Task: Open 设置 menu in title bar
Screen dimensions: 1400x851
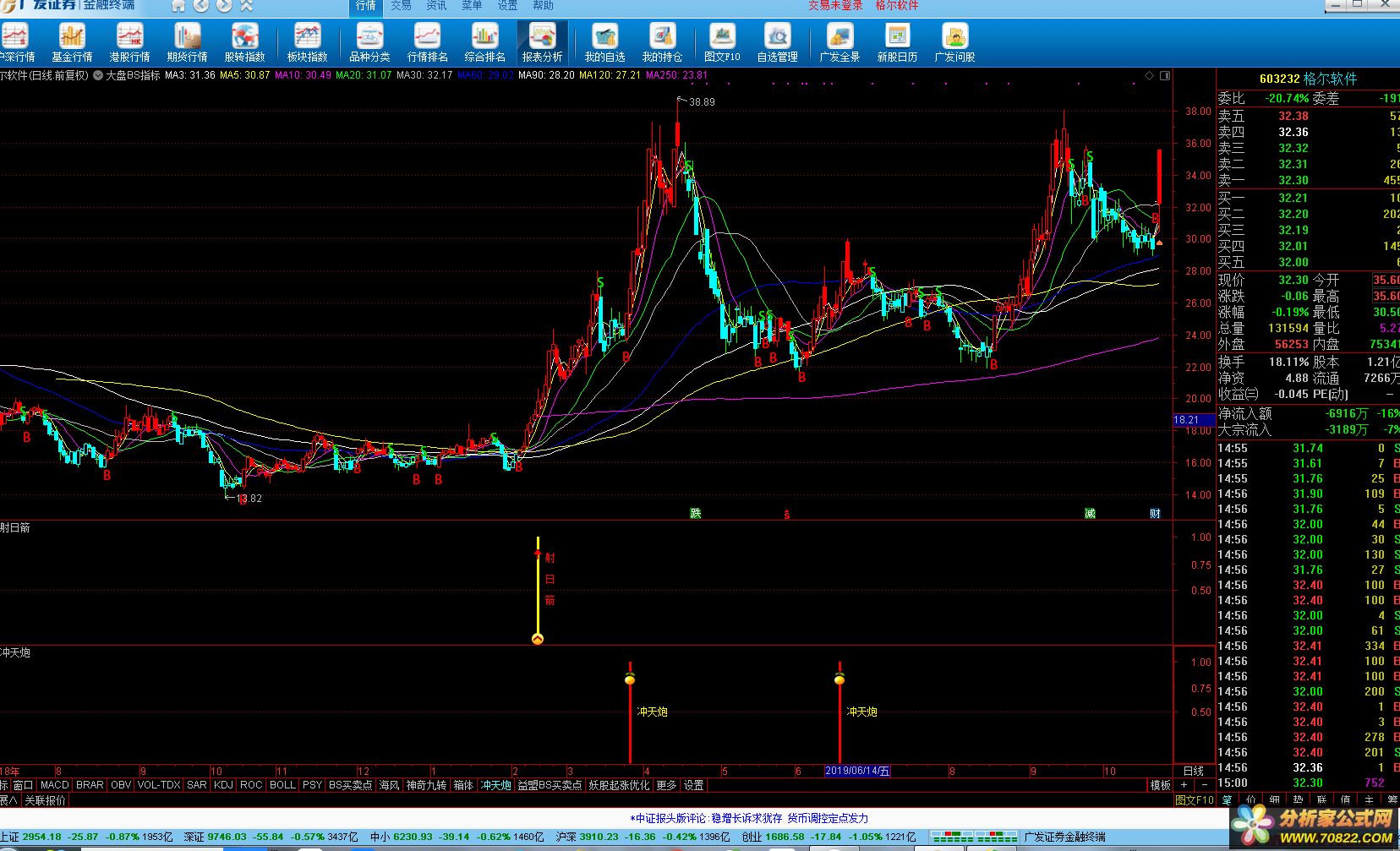Action: (x=507, y=6)
